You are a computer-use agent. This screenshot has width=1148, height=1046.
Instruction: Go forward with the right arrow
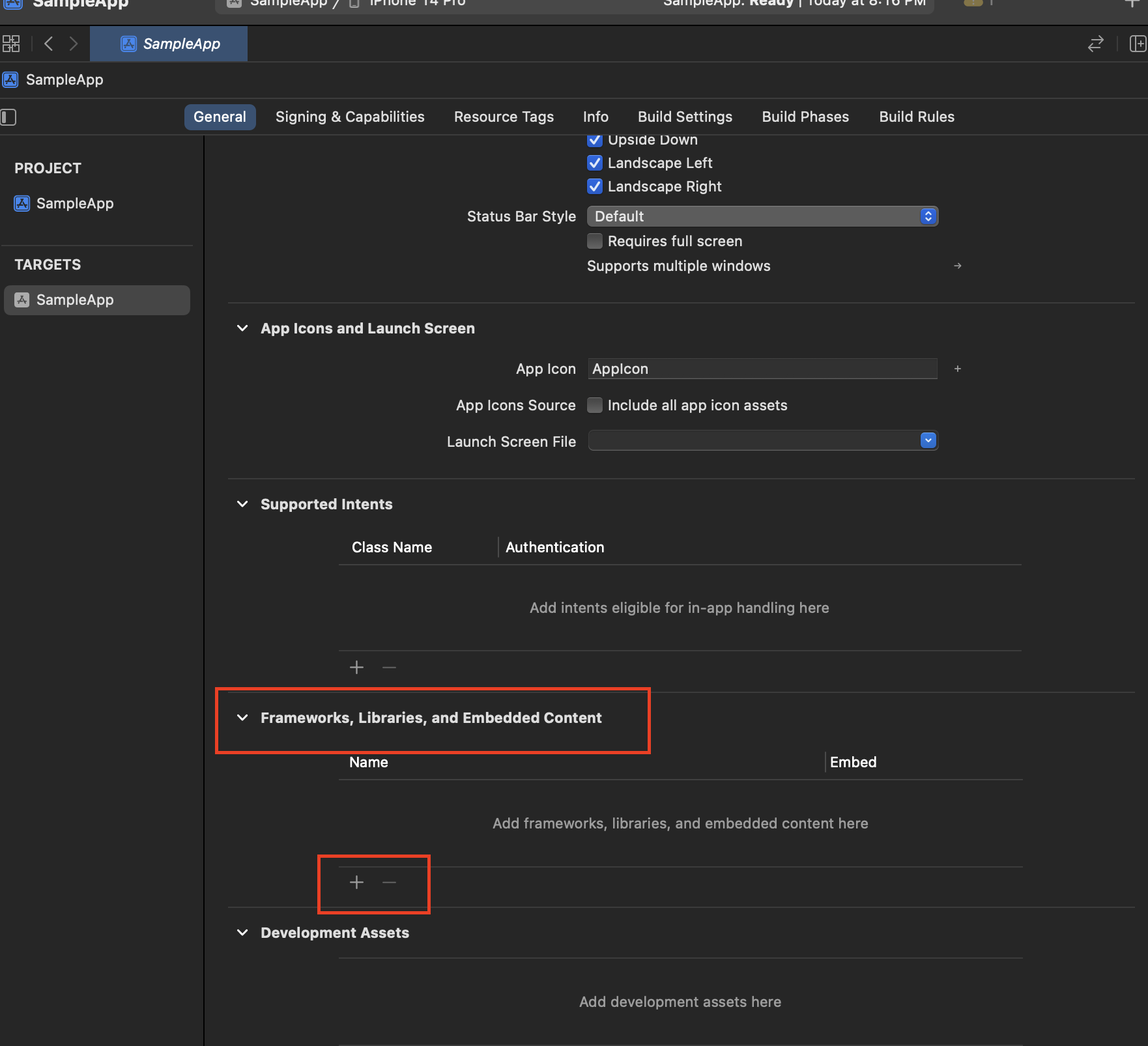pos(74,44)
